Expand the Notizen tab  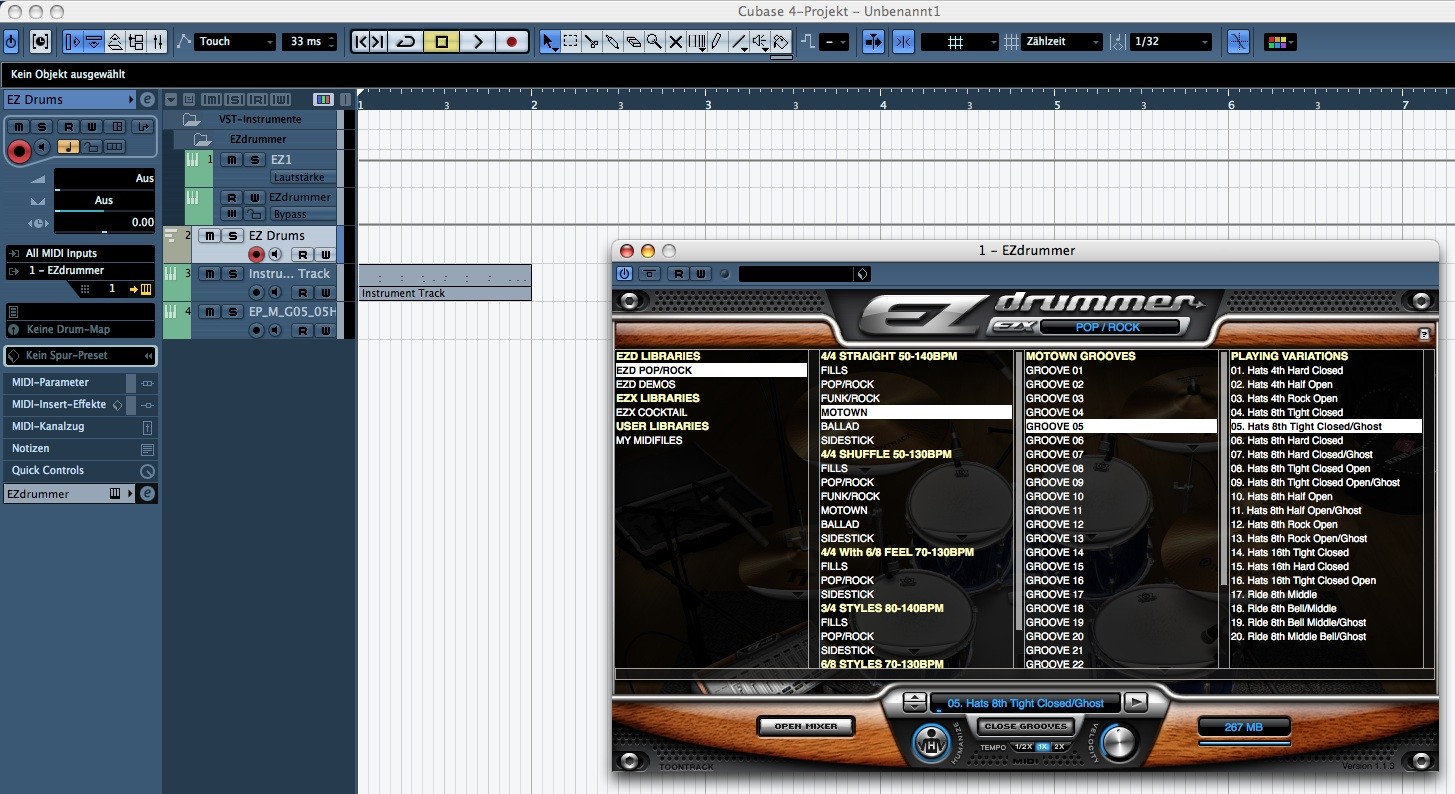[x=80, y=449]
